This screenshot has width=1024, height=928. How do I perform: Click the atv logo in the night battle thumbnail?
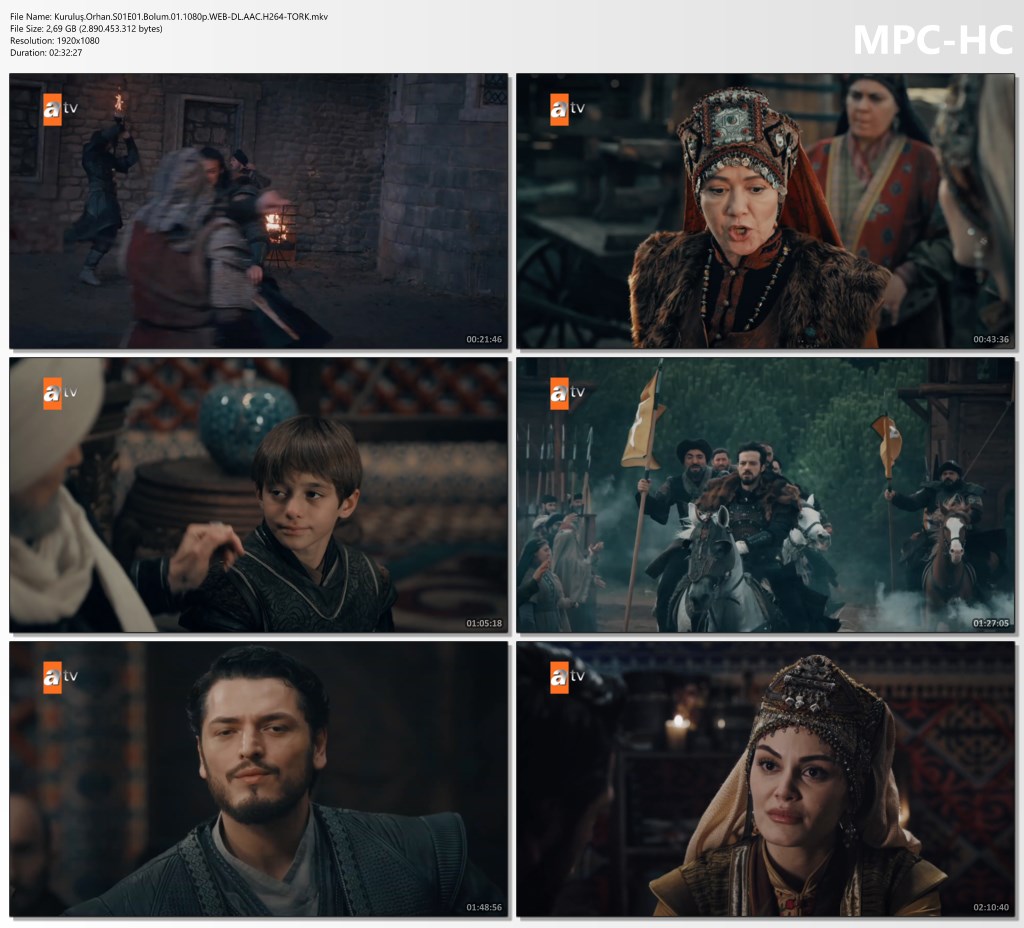coord(59,109)
